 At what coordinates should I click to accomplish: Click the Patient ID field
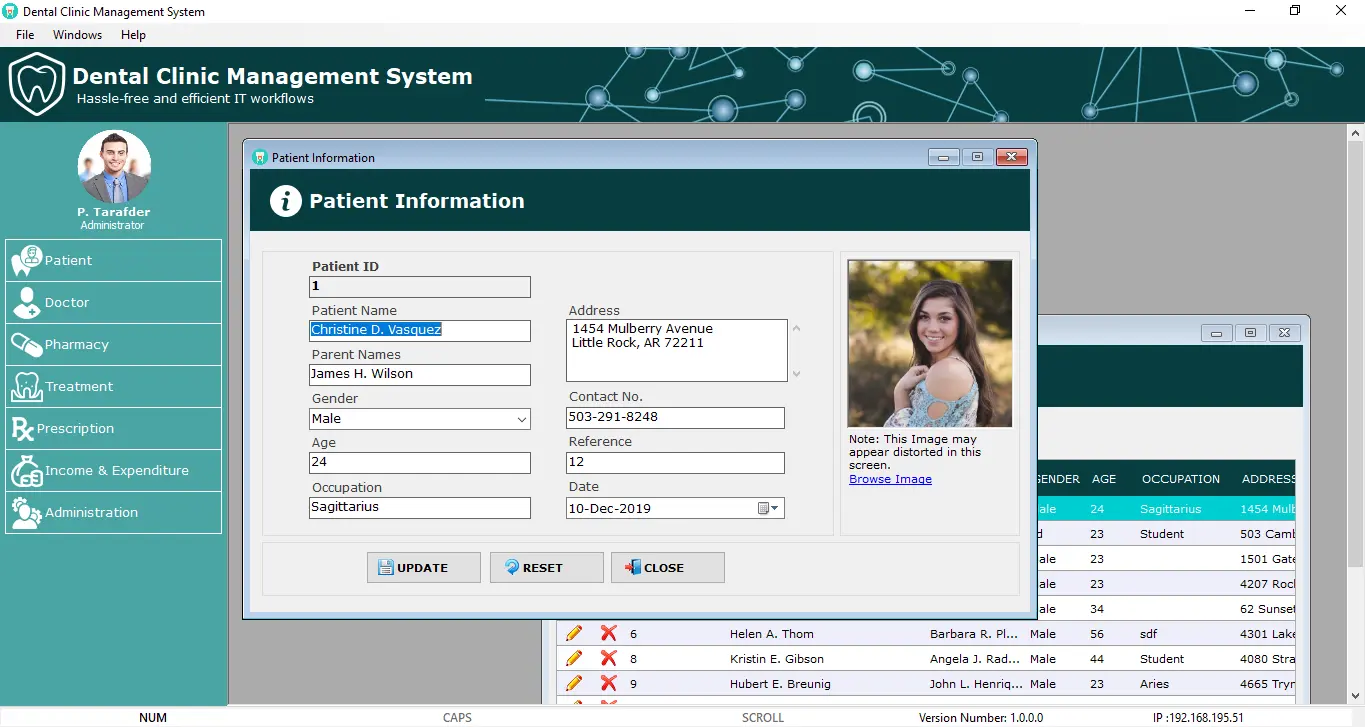tap(420, 286)
